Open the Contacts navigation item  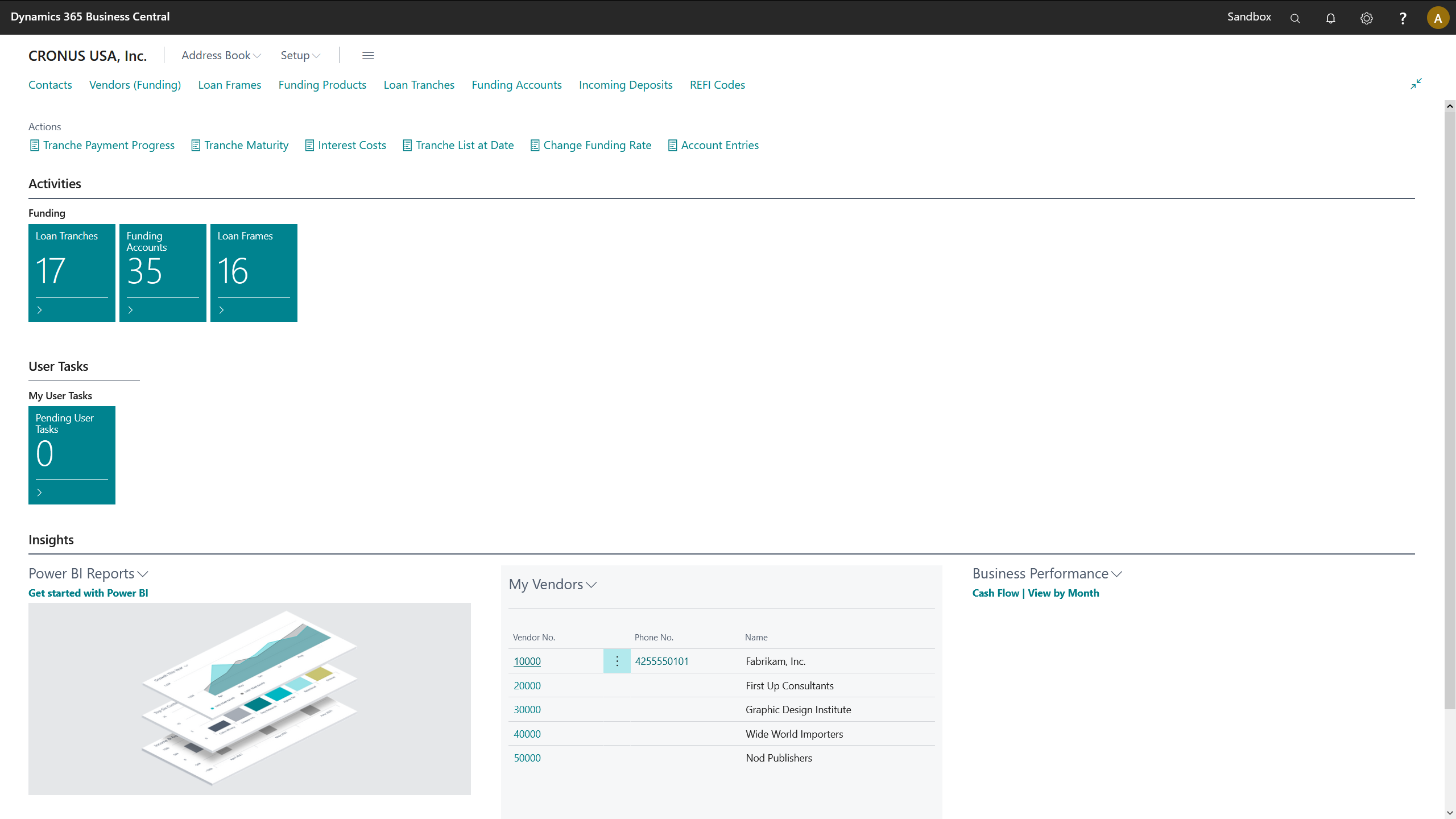click(x=50, y=85)
